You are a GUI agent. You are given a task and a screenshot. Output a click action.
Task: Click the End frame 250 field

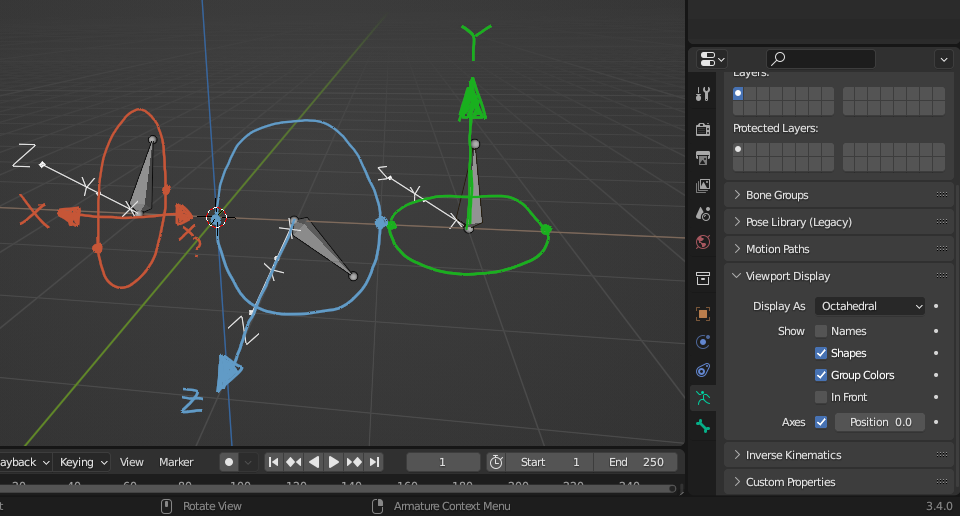pos(636,462)
